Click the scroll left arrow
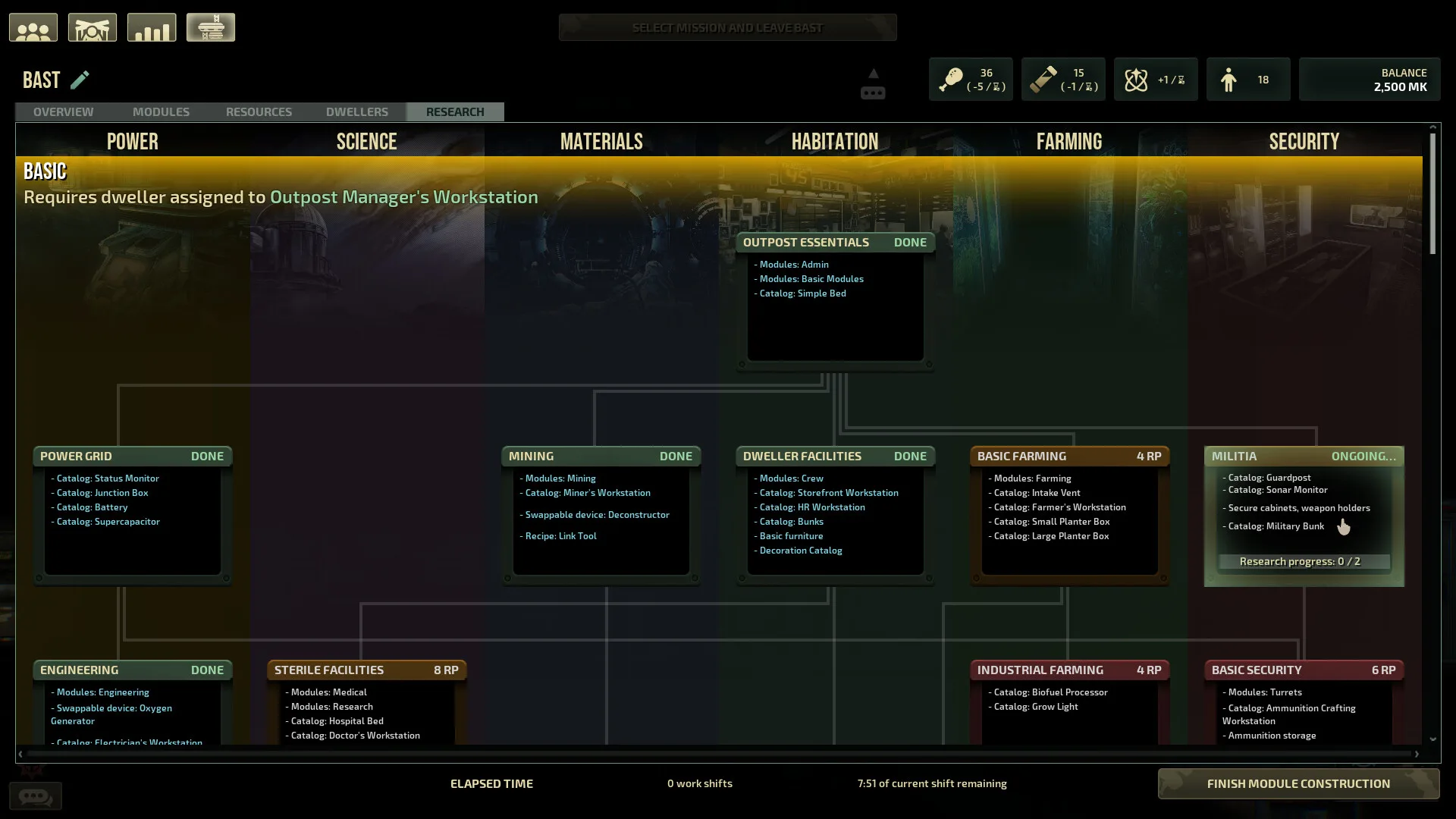 tap(20, 754)
